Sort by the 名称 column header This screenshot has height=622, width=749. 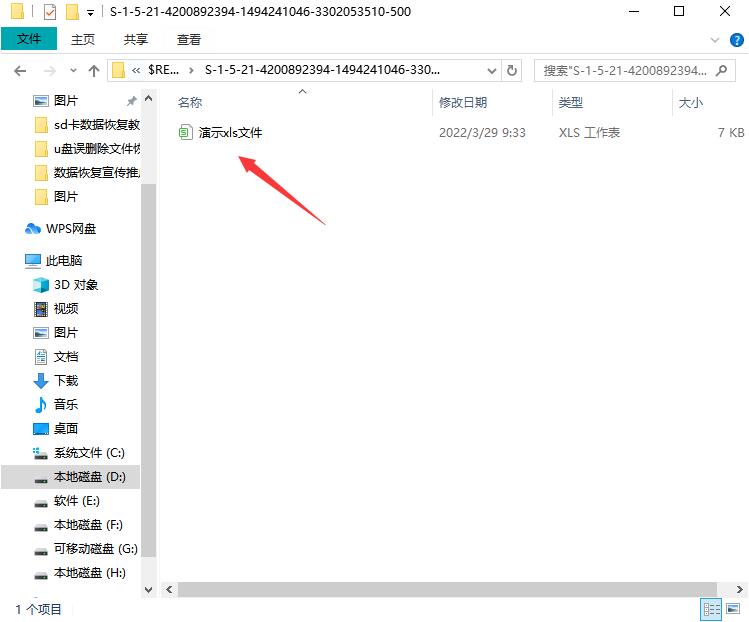(x=190, y=102)
